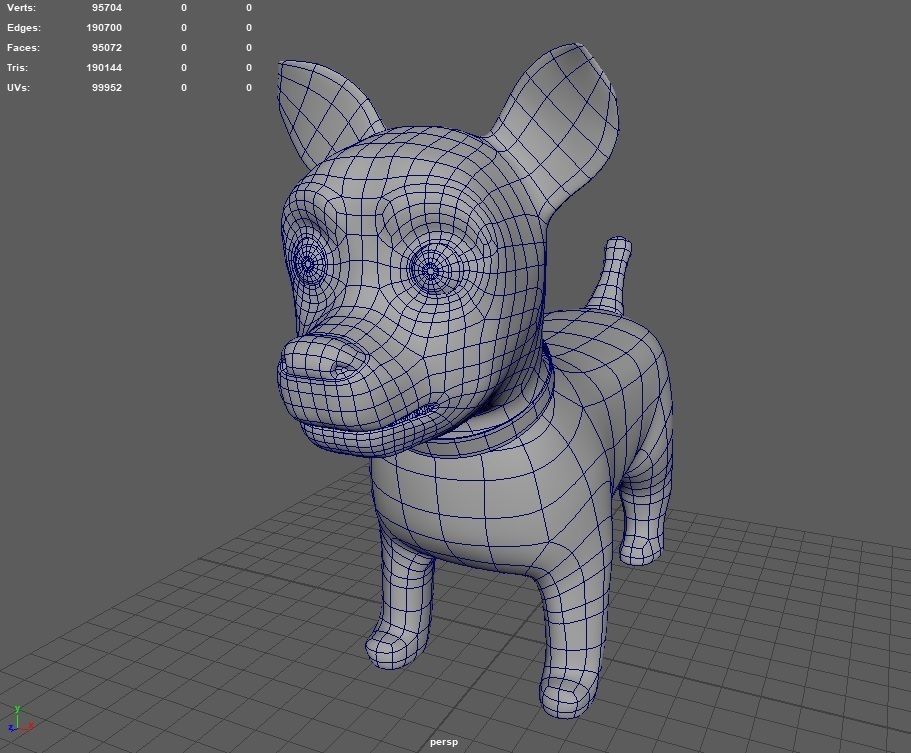The image size is (911, 753).
Task: Click the dog's front right paw
Action: (397, 646)
